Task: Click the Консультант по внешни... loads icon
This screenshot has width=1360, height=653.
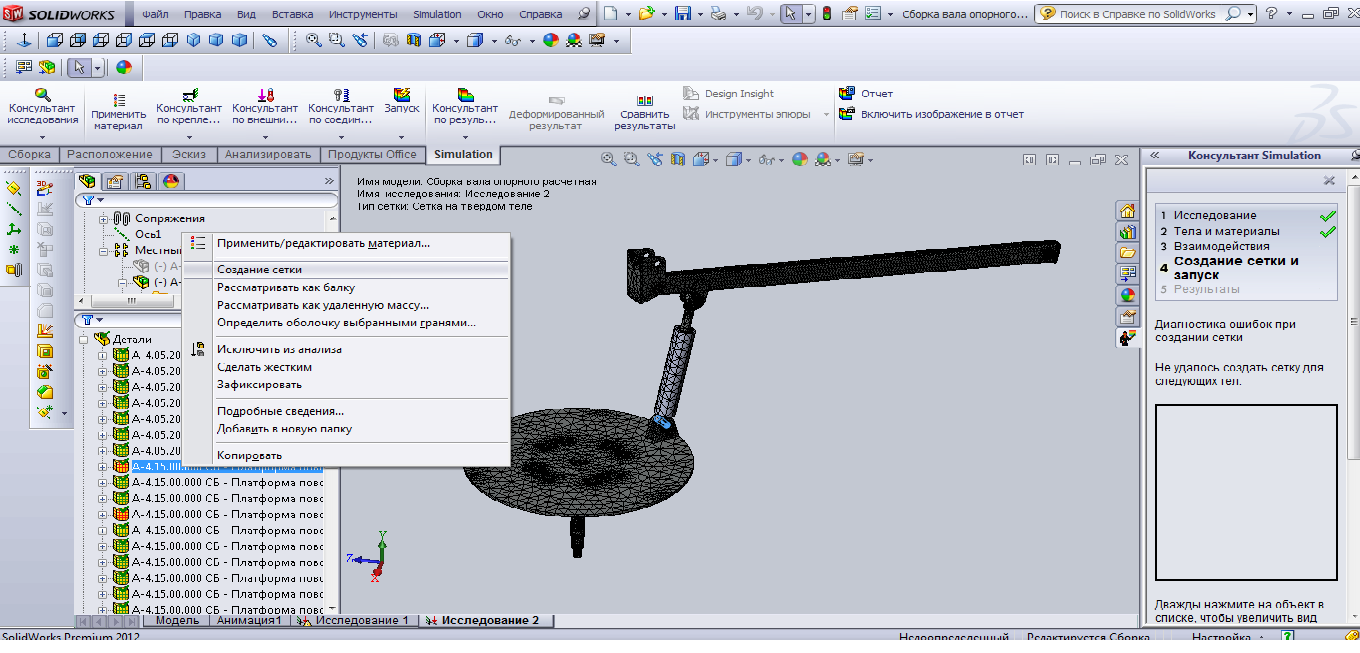Action: click(265, 95)
